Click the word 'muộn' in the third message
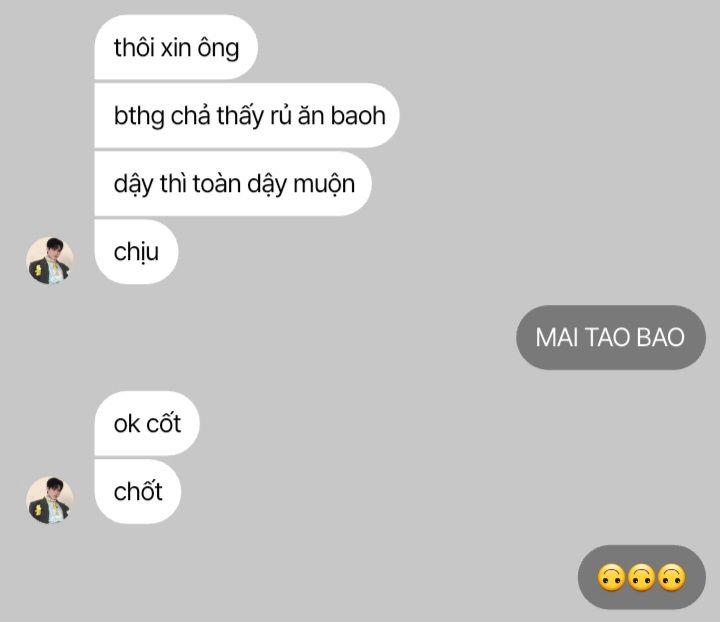This screenshot has width=720, height=622. click(x=324, y=185)
